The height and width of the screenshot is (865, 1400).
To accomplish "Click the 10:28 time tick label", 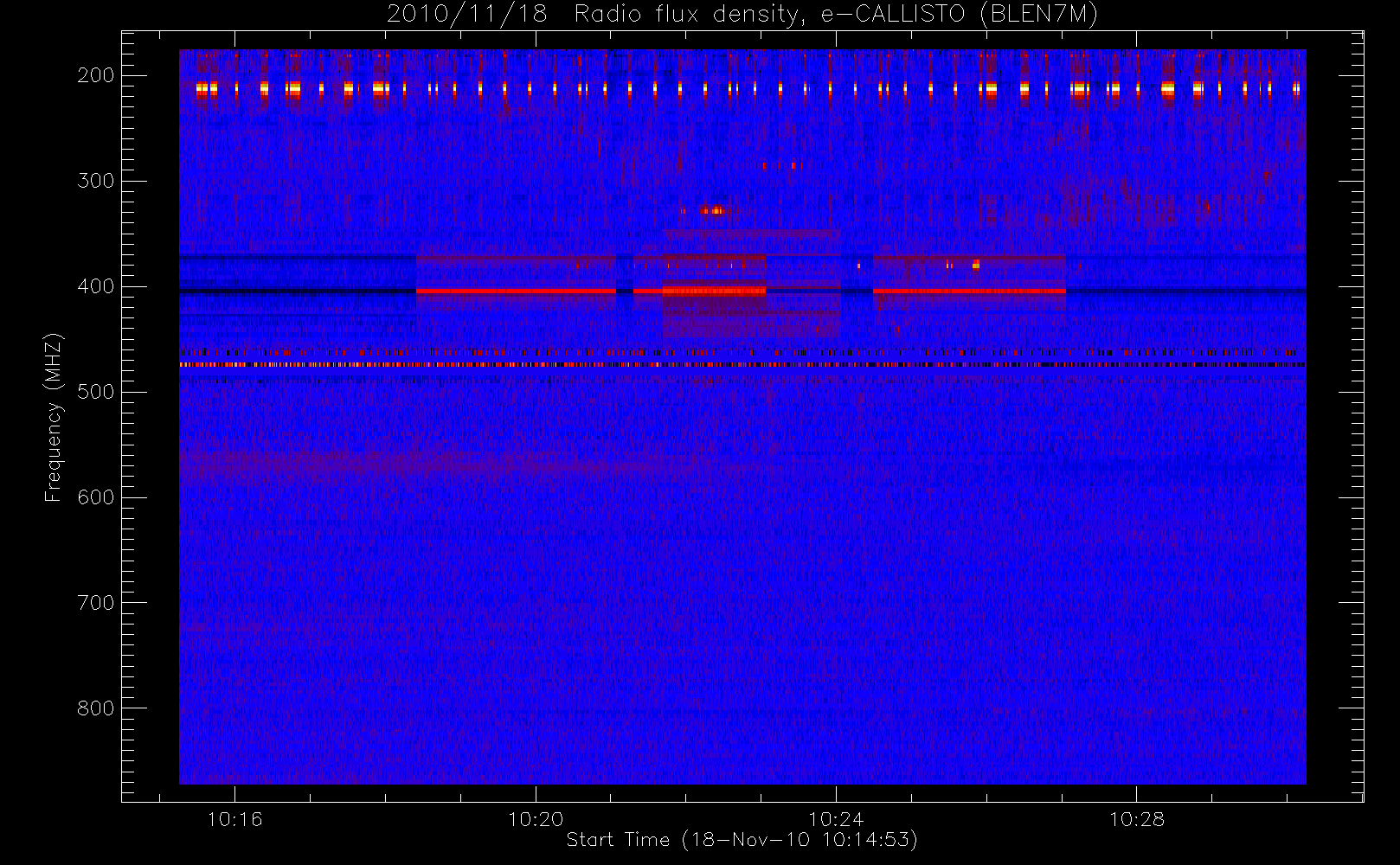I will coord(1137,819).
